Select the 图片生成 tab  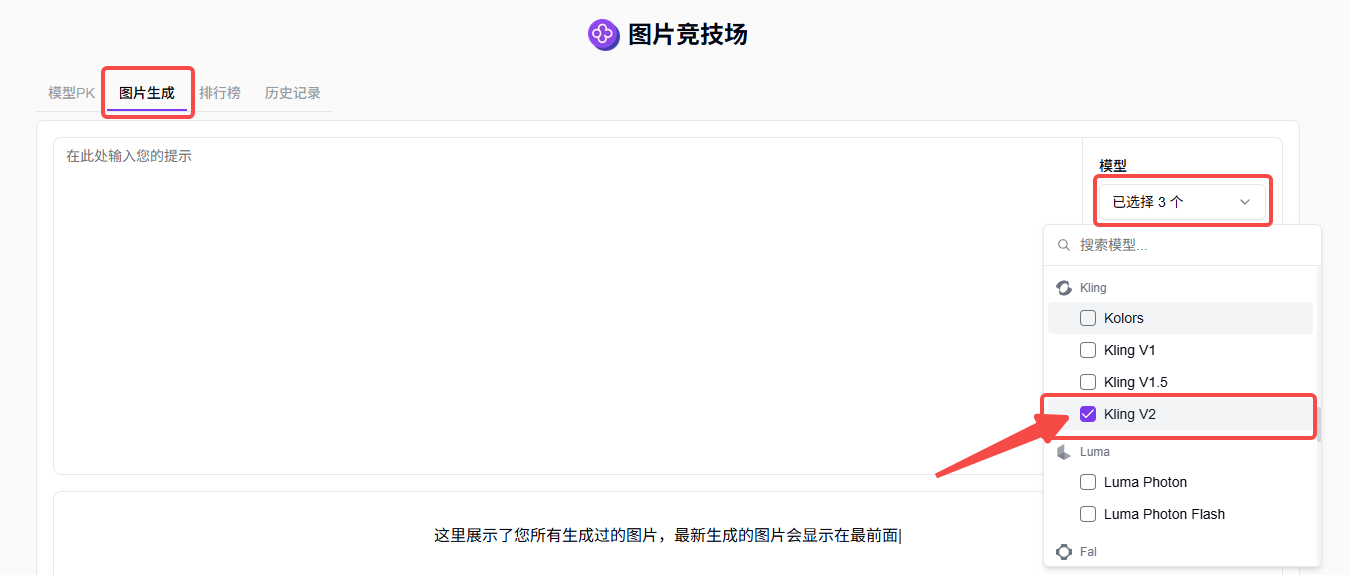[147, 93]
